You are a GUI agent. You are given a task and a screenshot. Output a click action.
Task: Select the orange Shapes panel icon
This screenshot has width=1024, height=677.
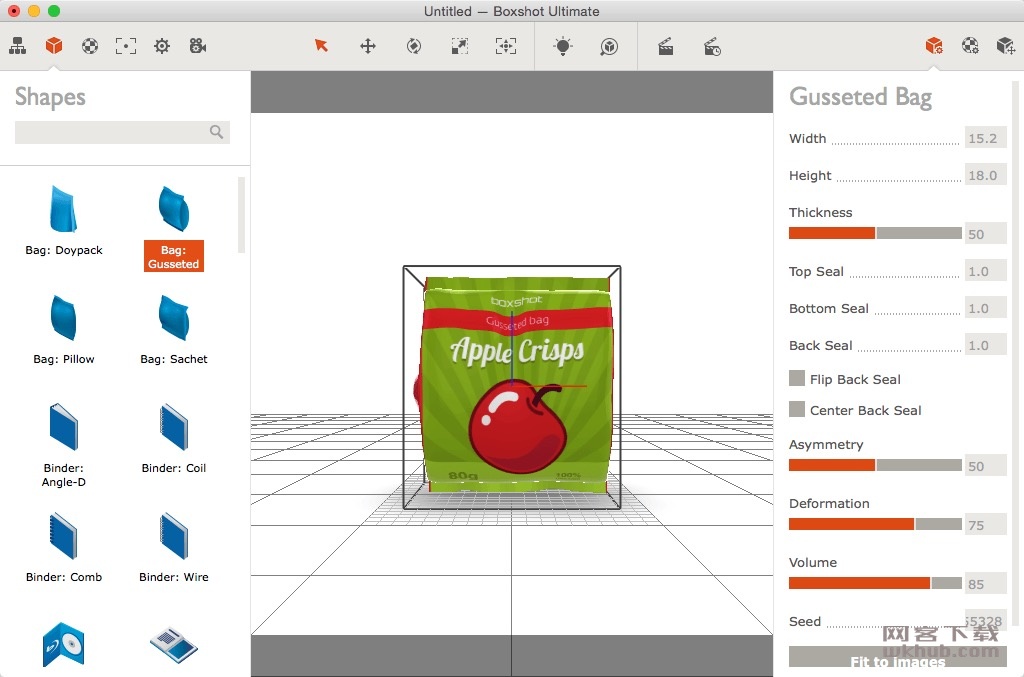[54, 46]
